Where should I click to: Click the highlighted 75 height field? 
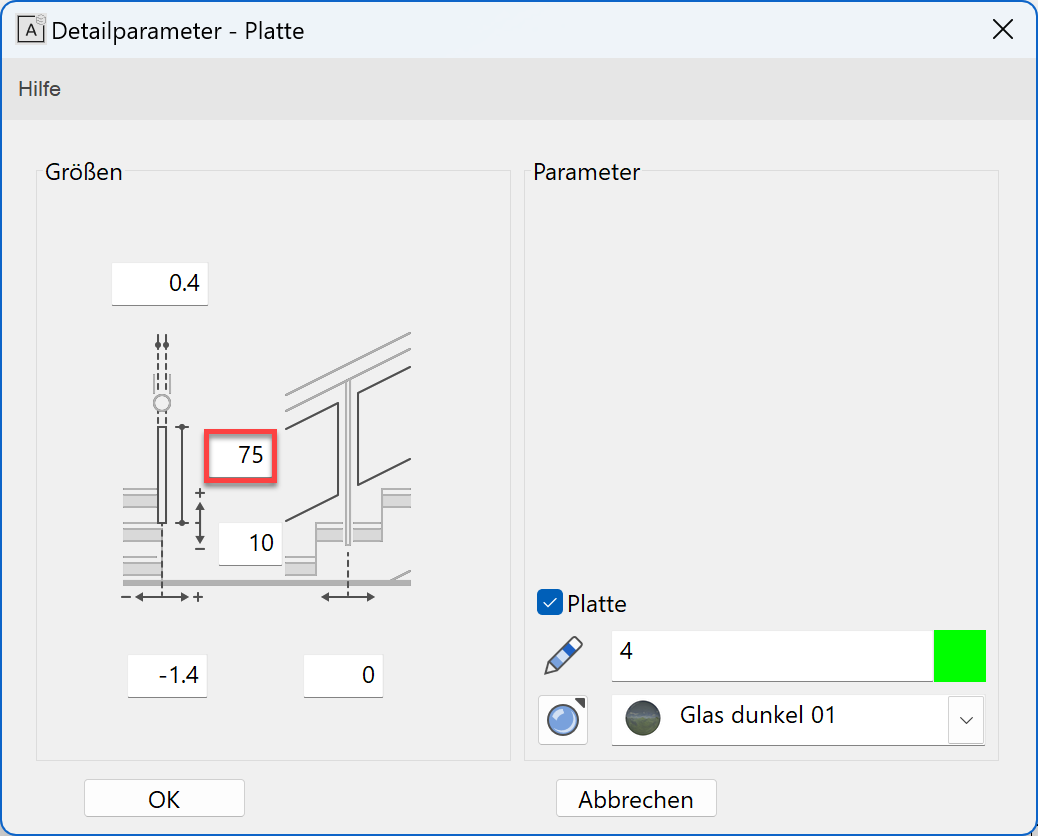tap(241, 456)
